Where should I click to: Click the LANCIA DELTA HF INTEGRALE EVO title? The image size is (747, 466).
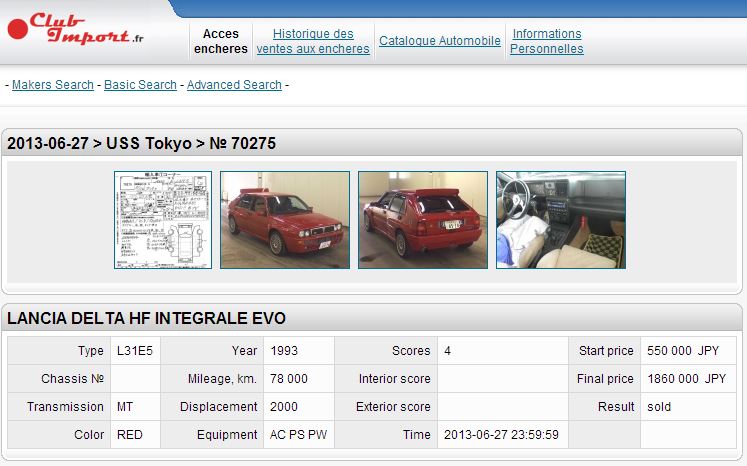click(146, 318)
